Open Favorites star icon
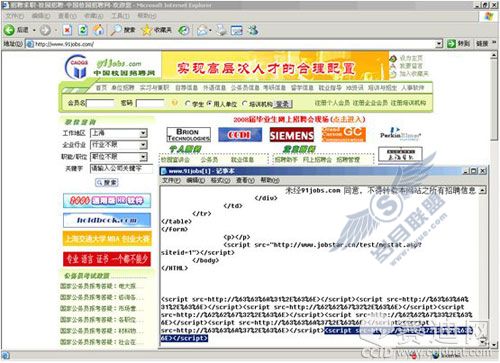 point(146,30)
